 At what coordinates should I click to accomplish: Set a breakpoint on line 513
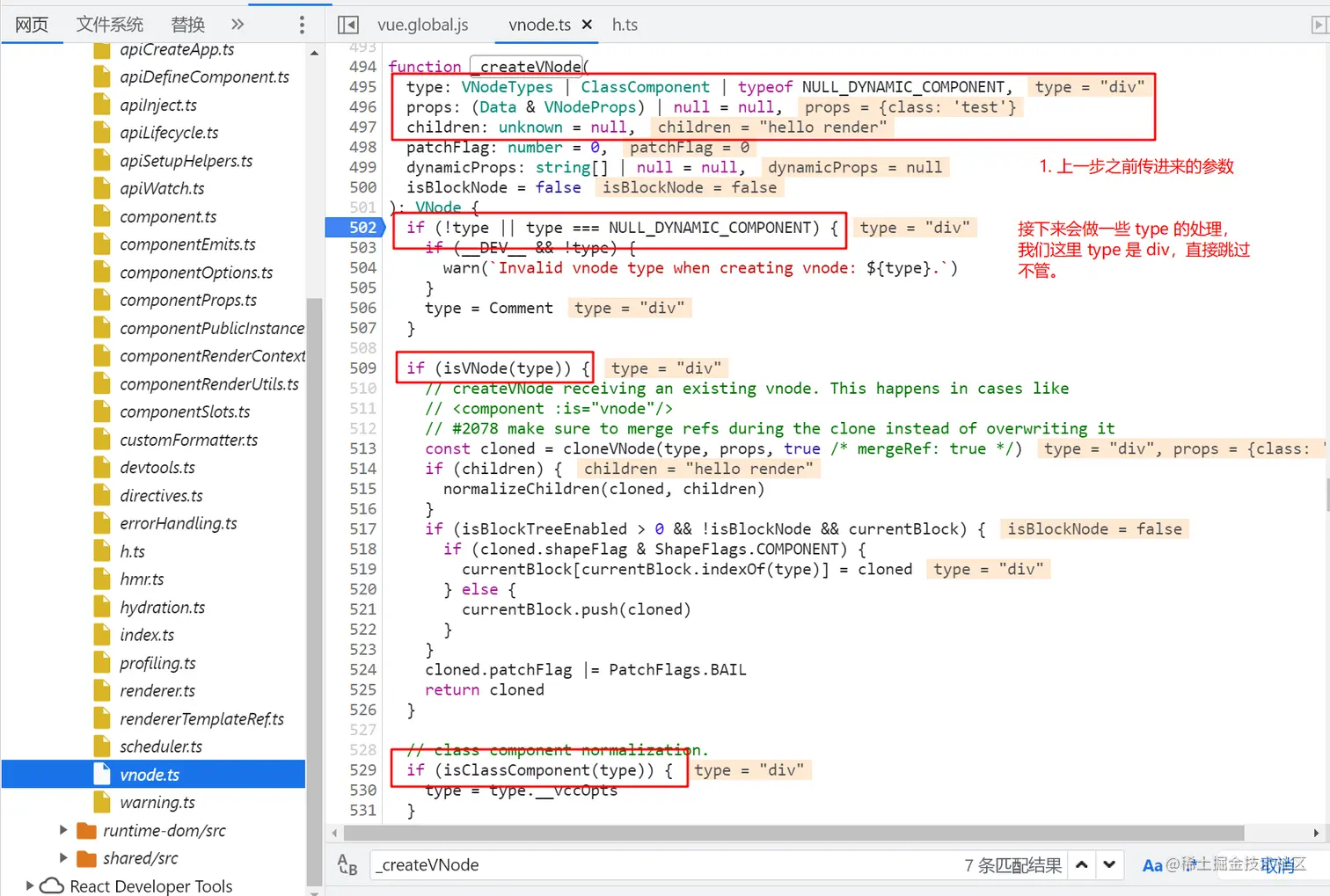(x=362, y=448)
